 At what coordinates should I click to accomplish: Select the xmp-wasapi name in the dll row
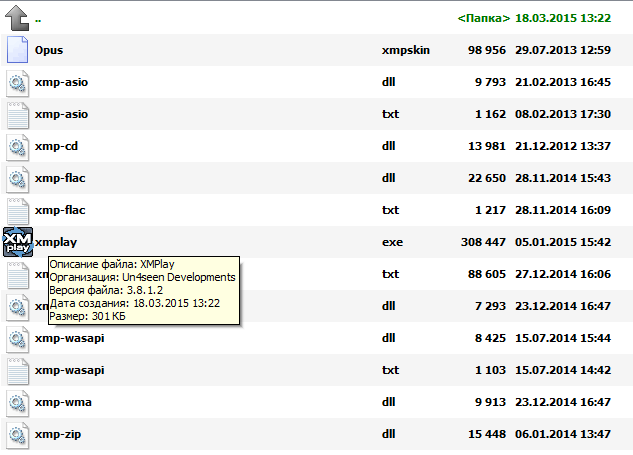(69, 338)
